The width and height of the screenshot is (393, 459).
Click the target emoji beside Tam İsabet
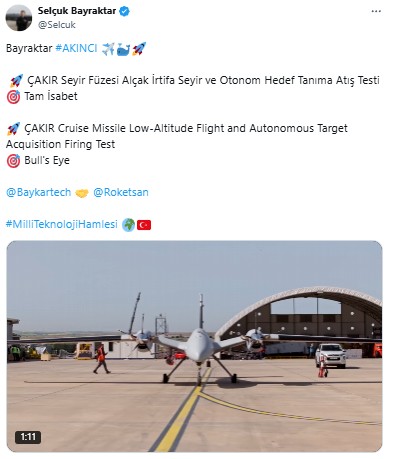13,97
